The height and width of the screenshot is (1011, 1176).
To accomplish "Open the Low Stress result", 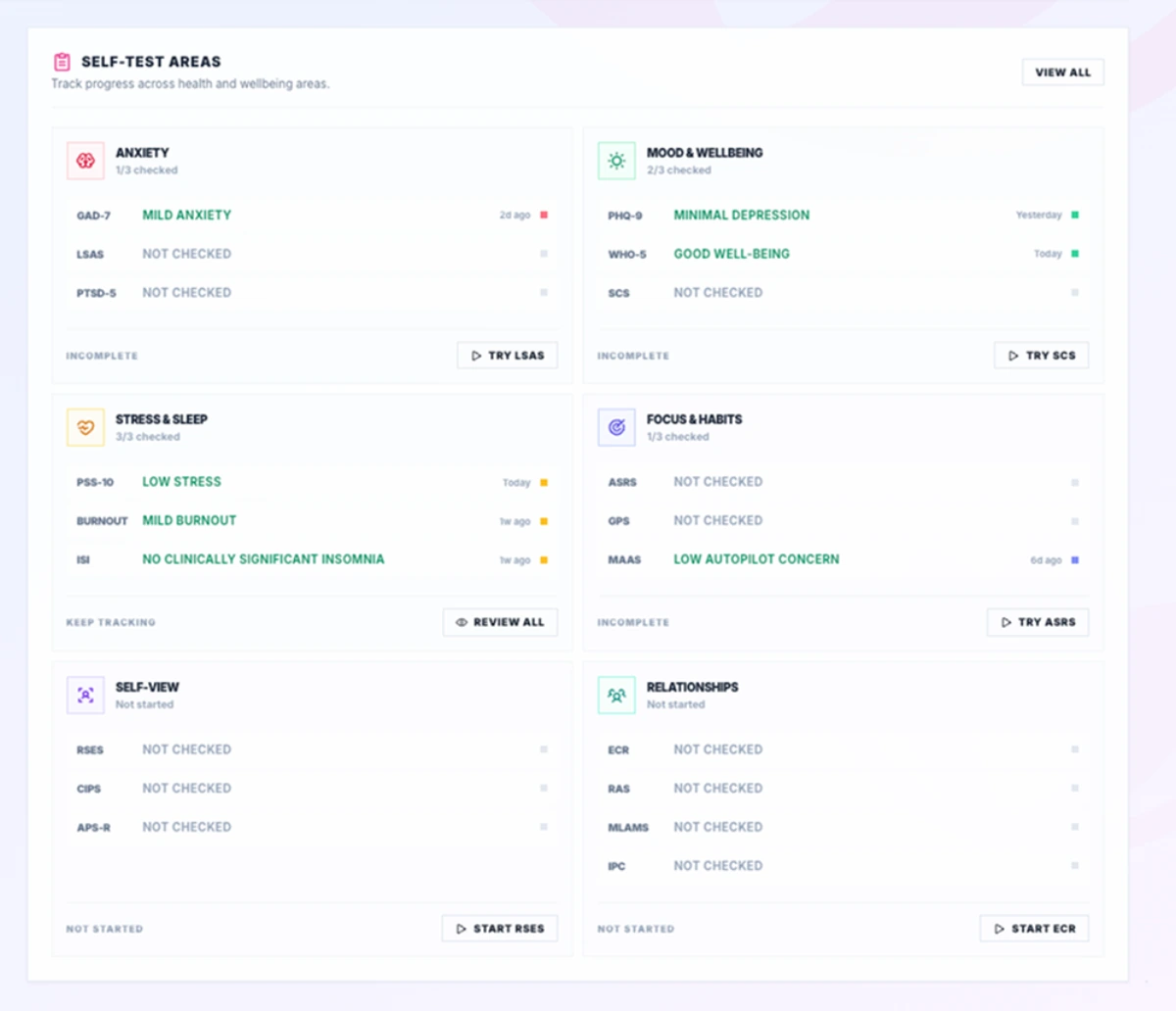I will pyautogui.click(x=182, y=482).
